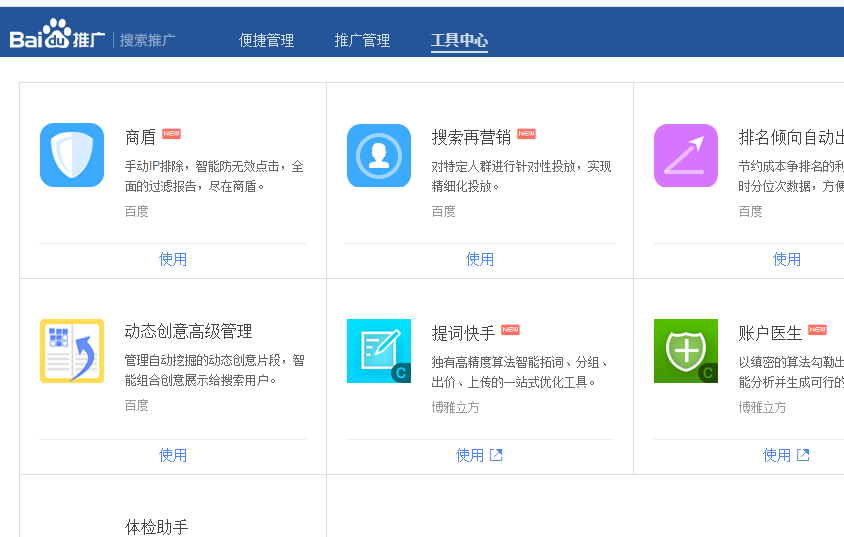Click 使用 link under 排名倾向 tool
The image size is (844, 537).
[x=786, y=259]
